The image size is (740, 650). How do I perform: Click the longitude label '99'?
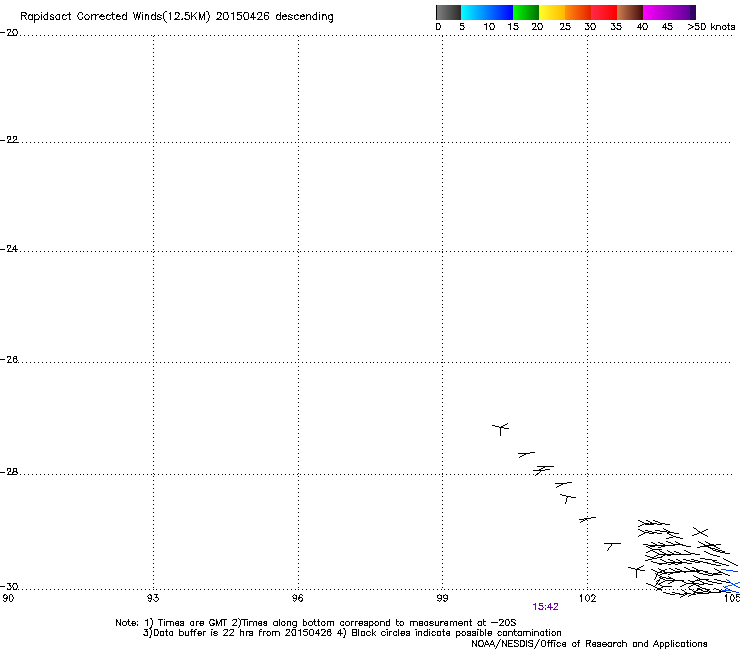coord(442,599)
